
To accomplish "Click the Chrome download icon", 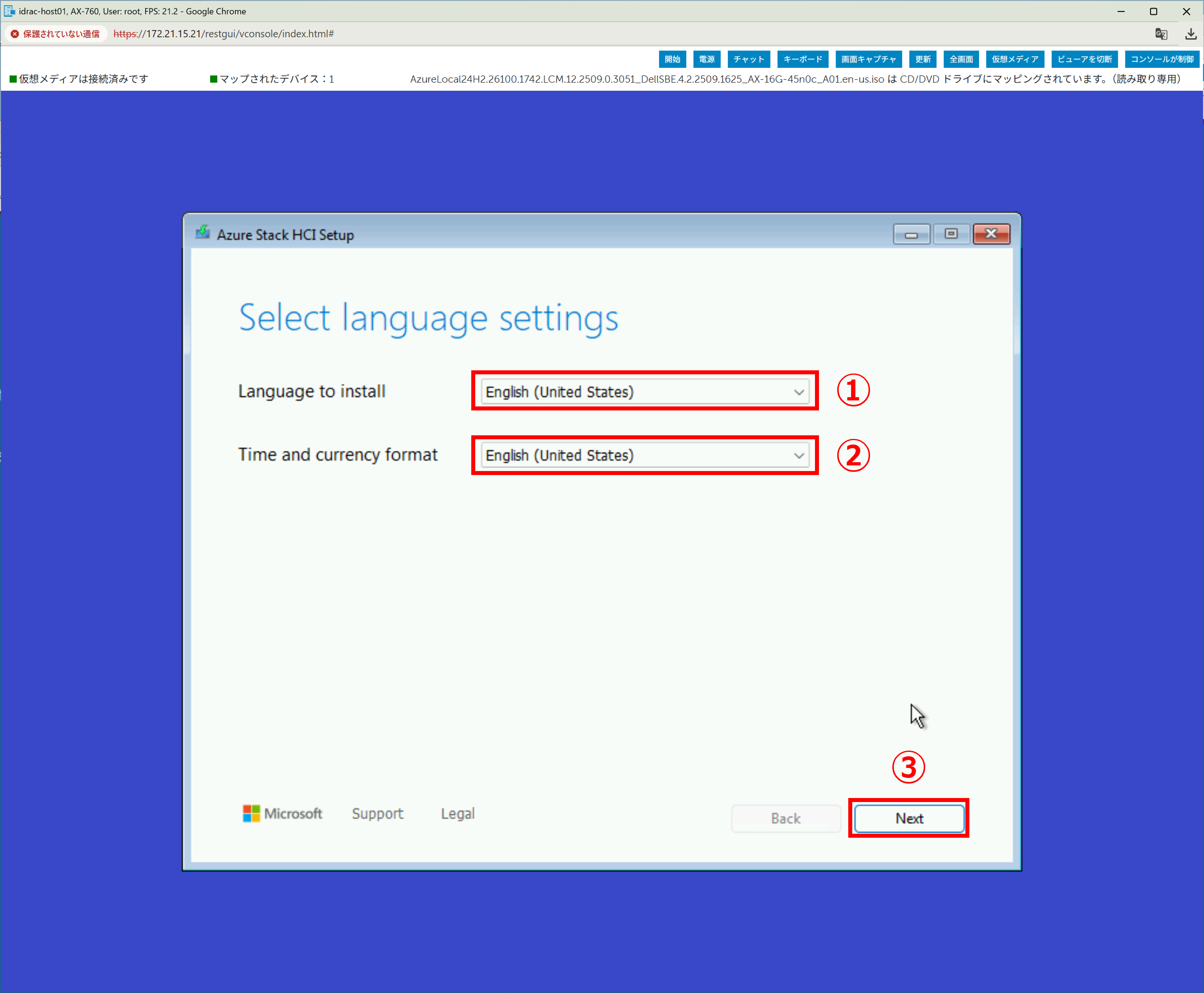I will tap(1190, 34).
